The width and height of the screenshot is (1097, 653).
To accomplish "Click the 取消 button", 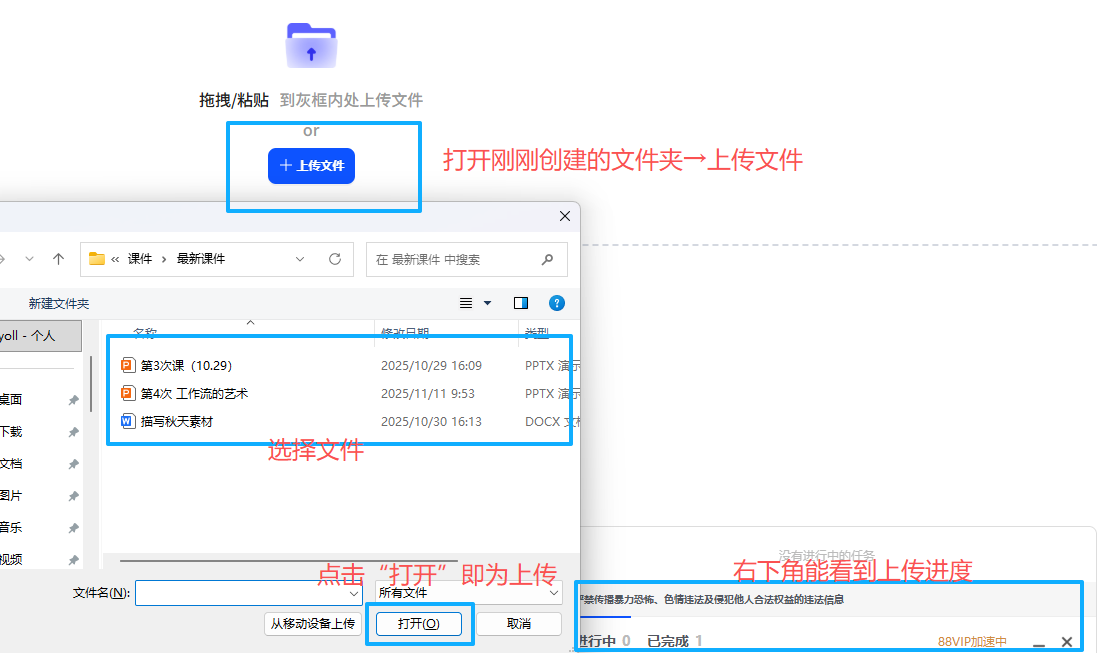I will (519, 624).
